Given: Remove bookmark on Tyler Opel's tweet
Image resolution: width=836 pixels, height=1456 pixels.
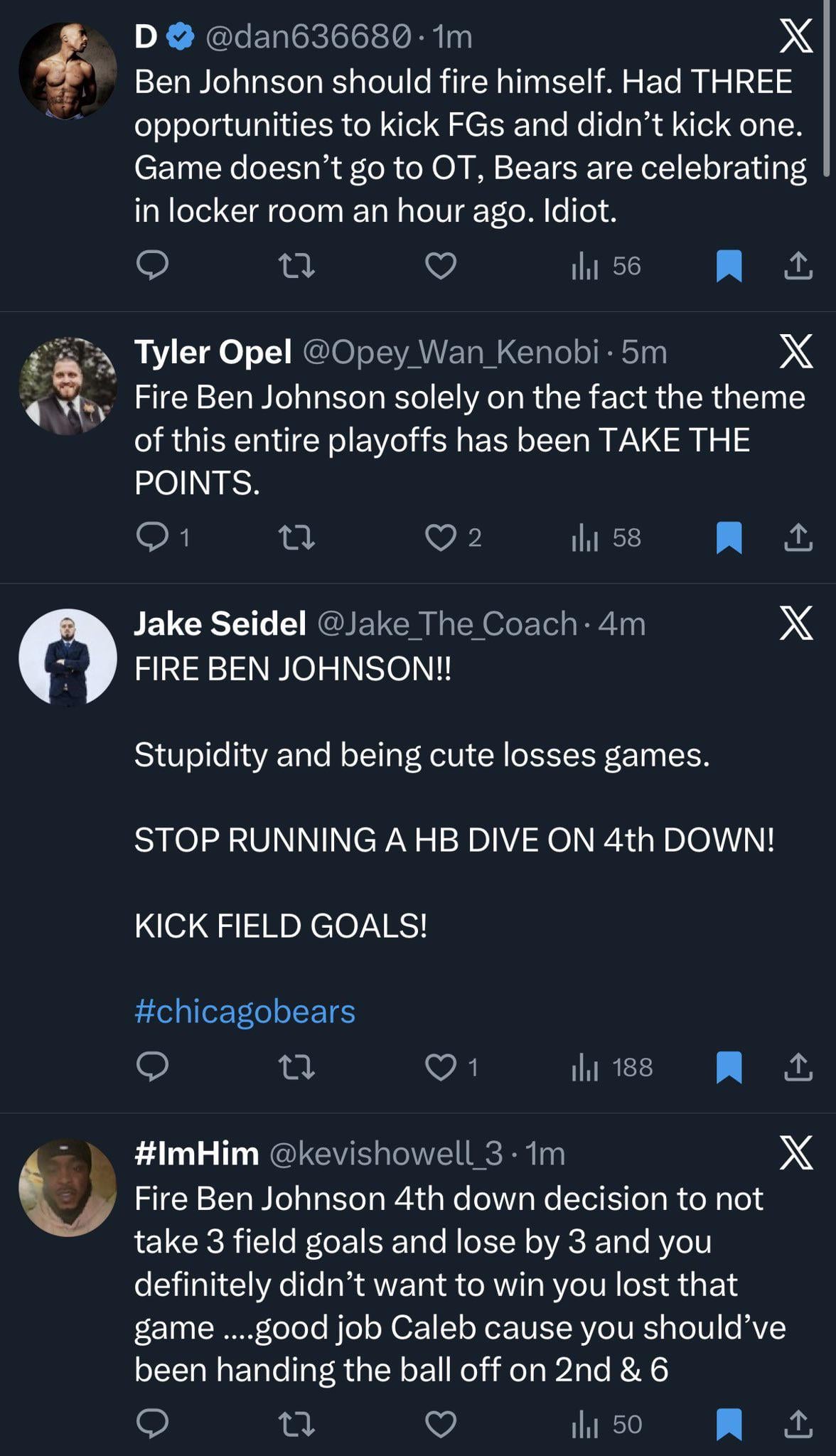Looking at the screenshot, I should click(x=729, y=537).
